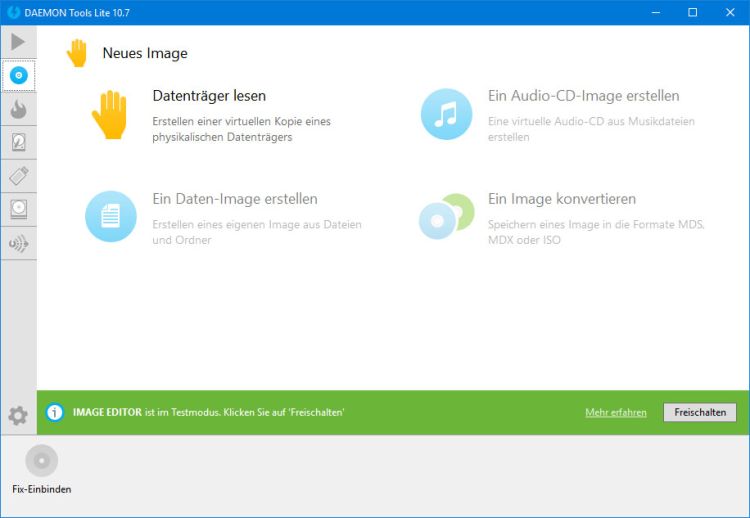Viewport: 750px width, 518px height.
Task: Open the flame disc burning section
Action: (x=18, y=109)
